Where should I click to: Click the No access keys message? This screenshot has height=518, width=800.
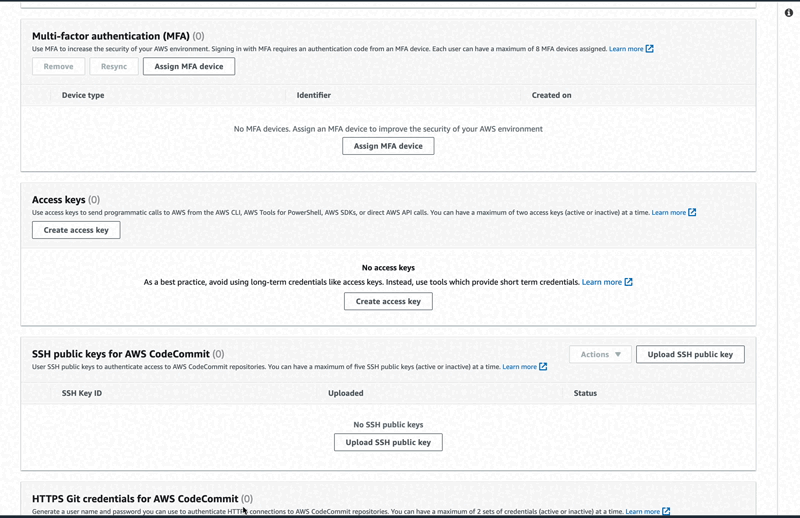pyautogui.click(x=388, y=267)
